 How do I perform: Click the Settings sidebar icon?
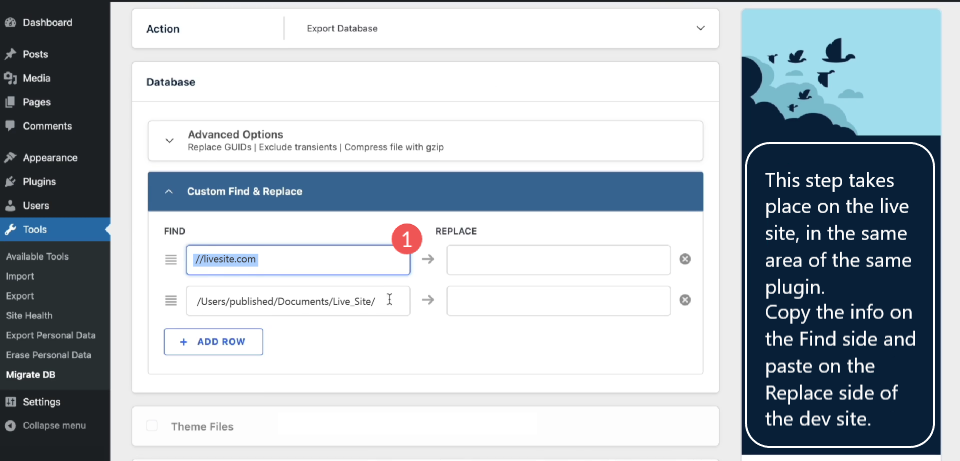click(10, 402)
